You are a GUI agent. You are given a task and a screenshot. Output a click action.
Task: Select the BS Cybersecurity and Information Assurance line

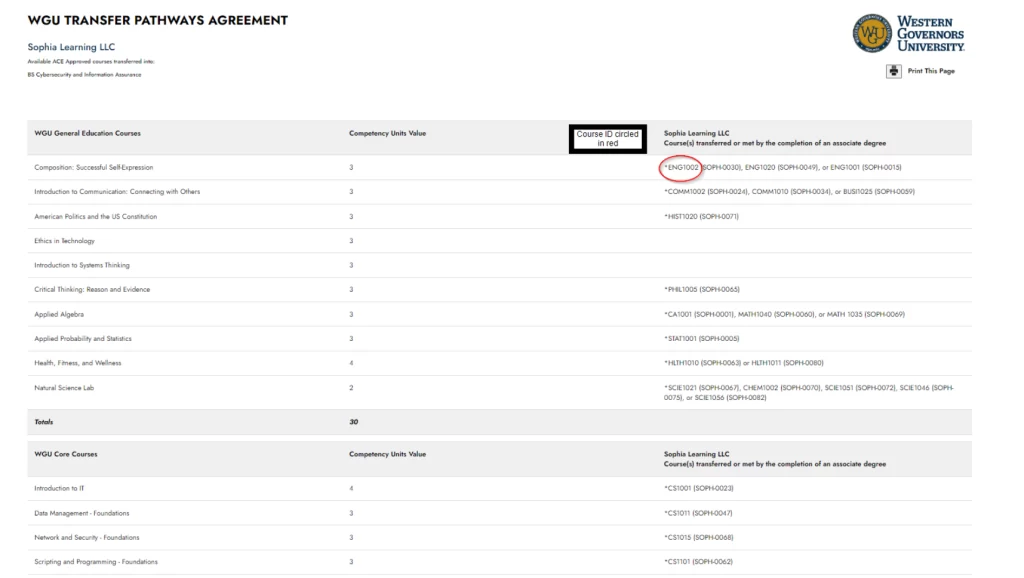point(84,74)
